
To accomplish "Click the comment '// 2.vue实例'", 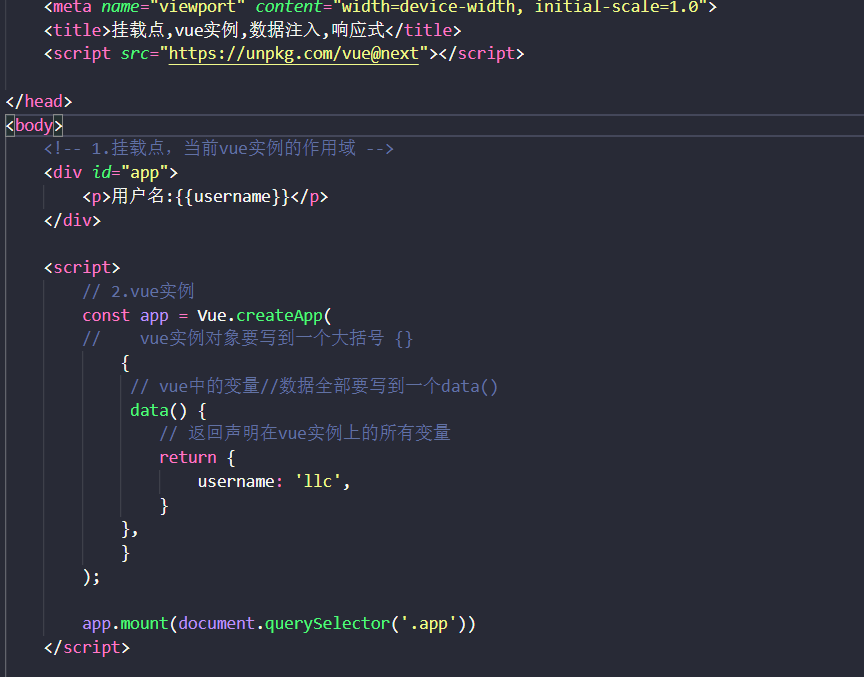I will pos(138,291).
